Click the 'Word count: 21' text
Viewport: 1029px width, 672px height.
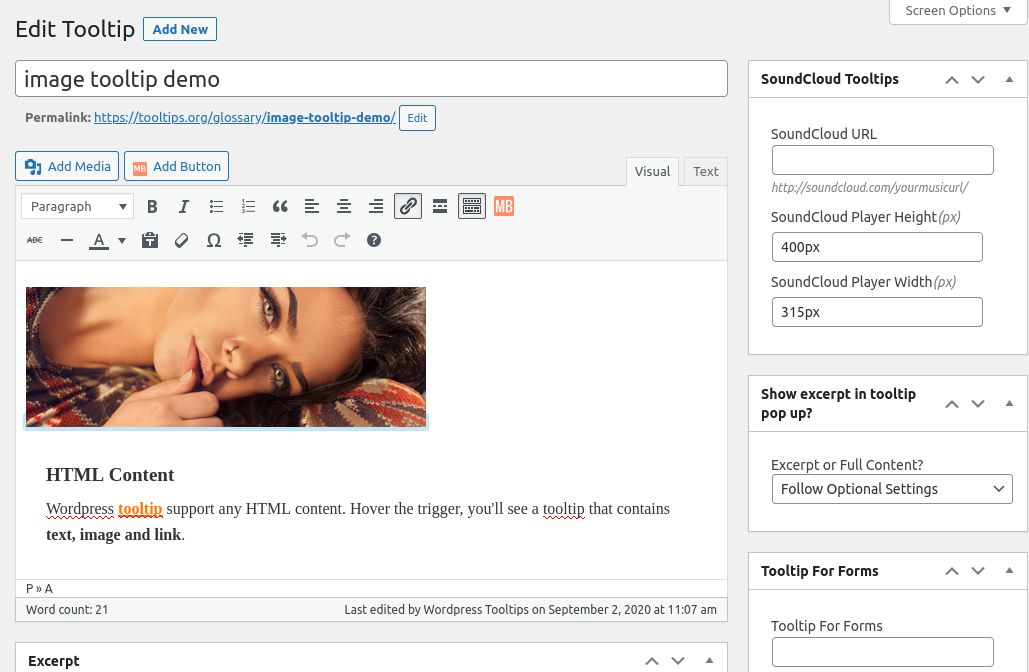pos(67,610)
